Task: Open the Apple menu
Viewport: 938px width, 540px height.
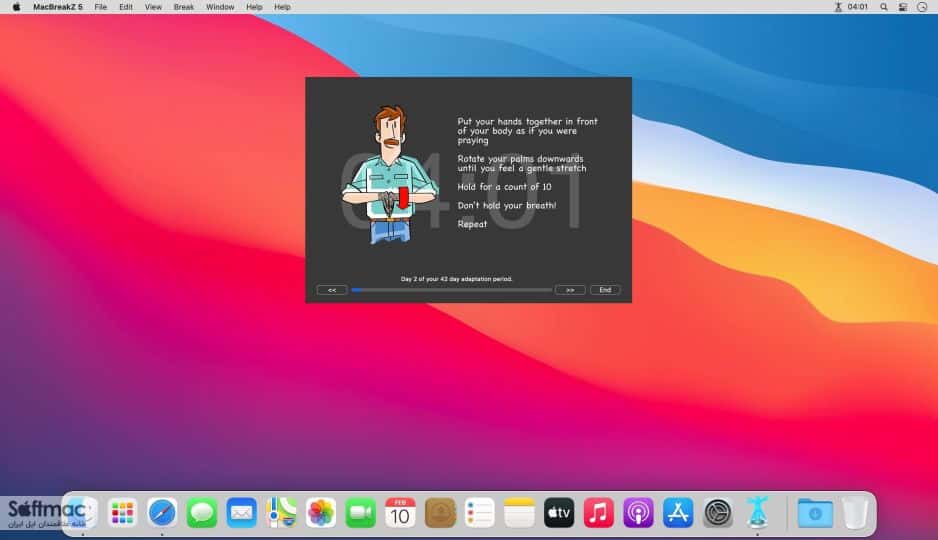Action: coord(16,7)
